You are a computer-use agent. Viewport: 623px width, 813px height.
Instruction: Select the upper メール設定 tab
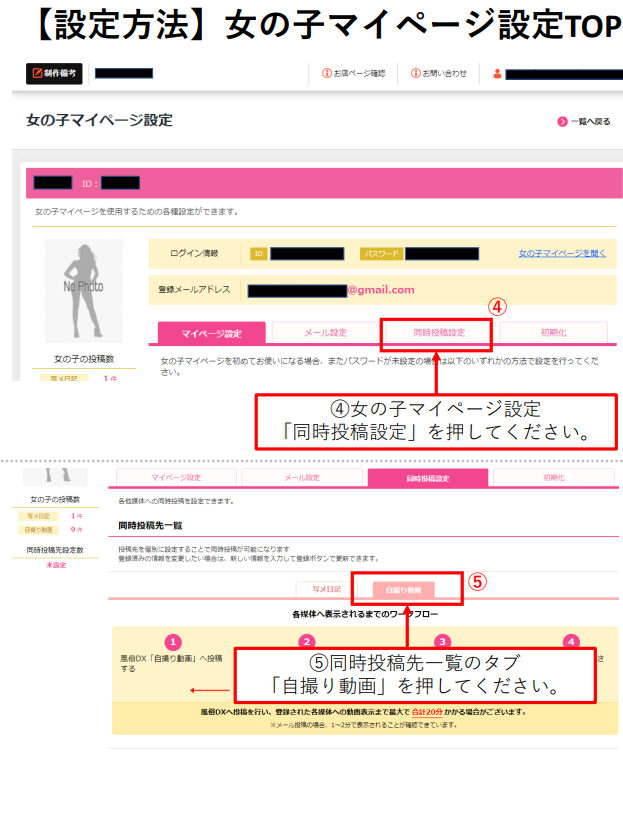(325, 332)
